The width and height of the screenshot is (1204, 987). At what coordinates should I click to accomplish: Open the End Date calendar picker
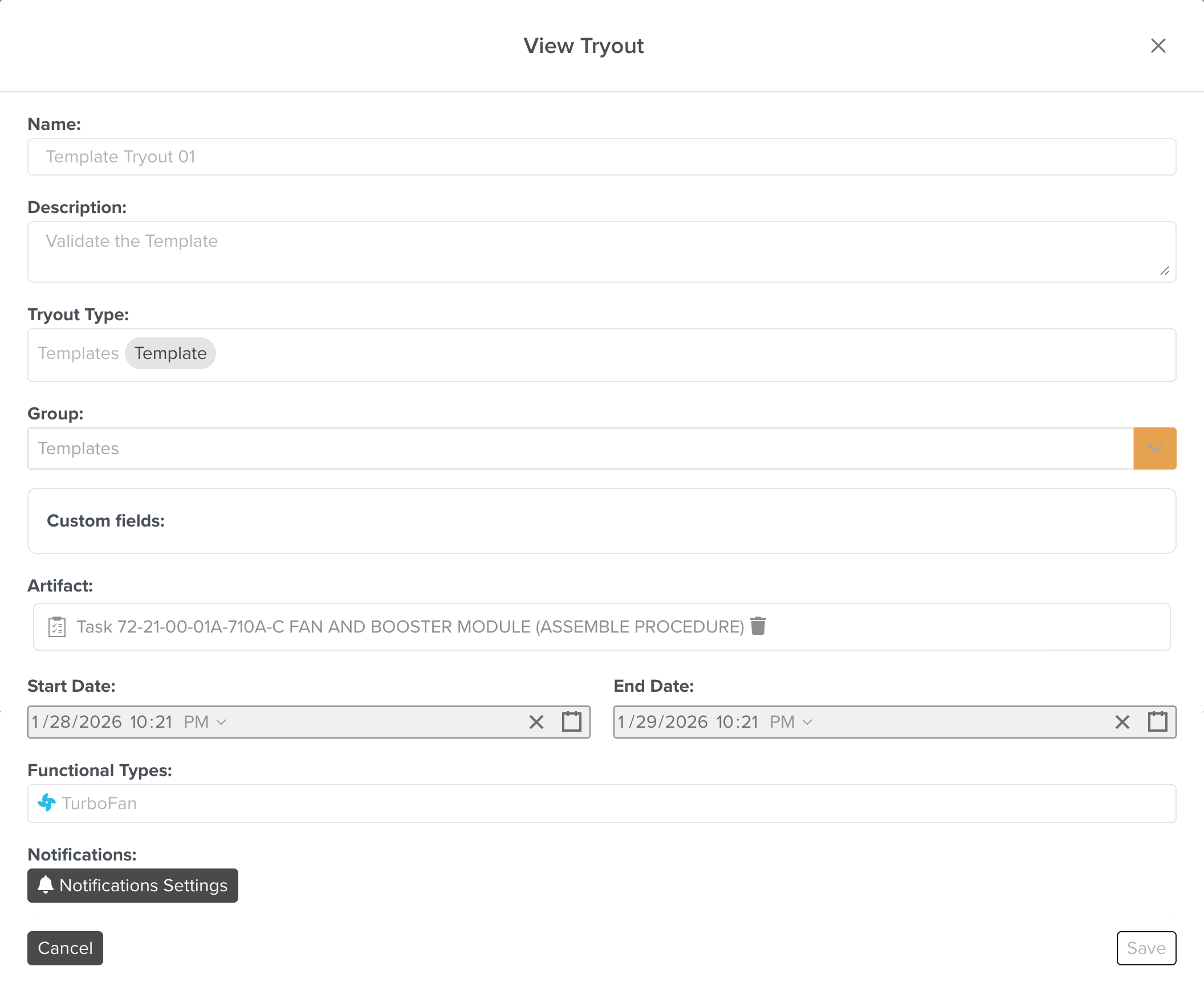[x=1157, y=721]
